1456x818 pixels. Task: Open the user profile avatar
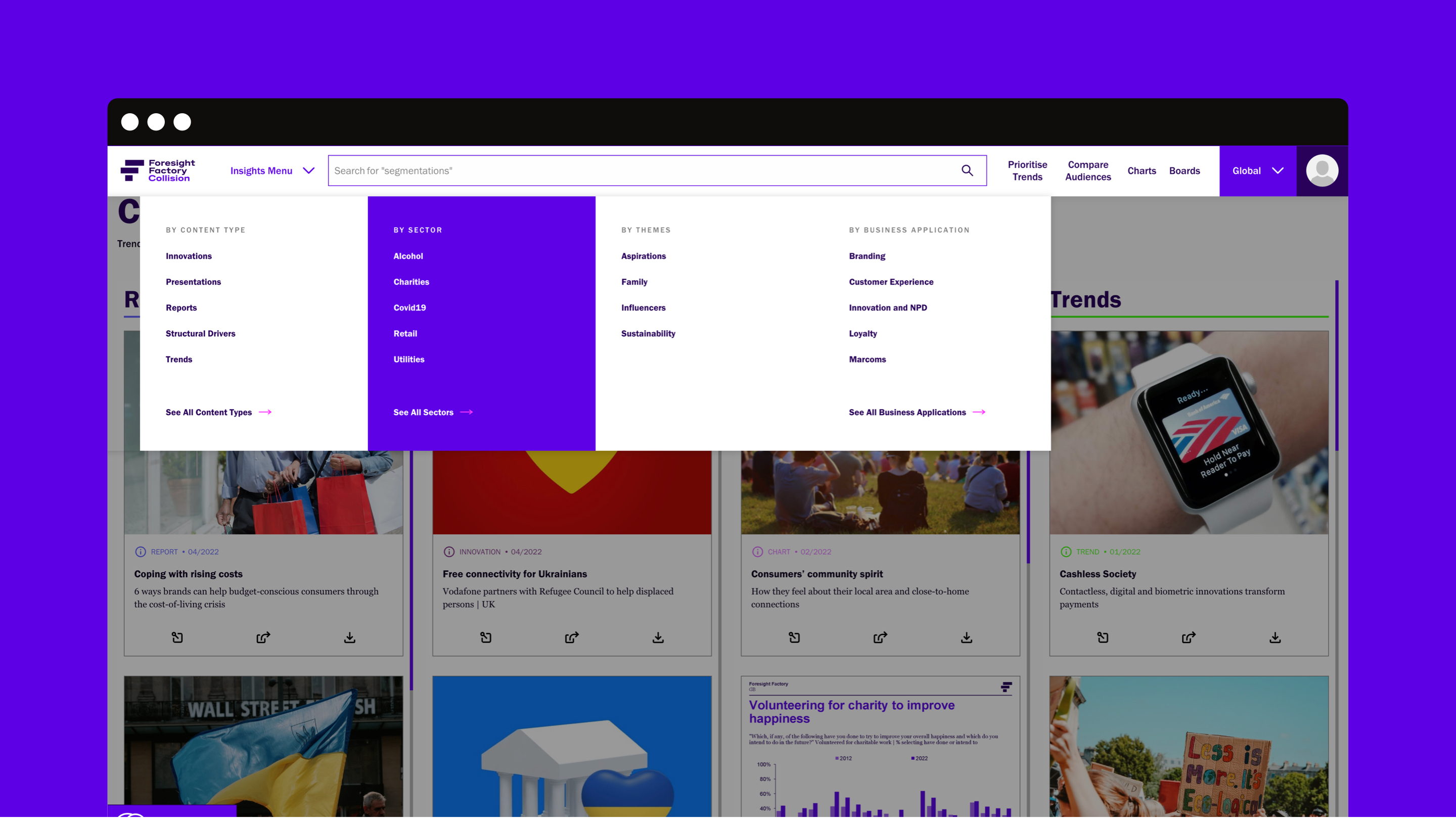(1322, 171)
